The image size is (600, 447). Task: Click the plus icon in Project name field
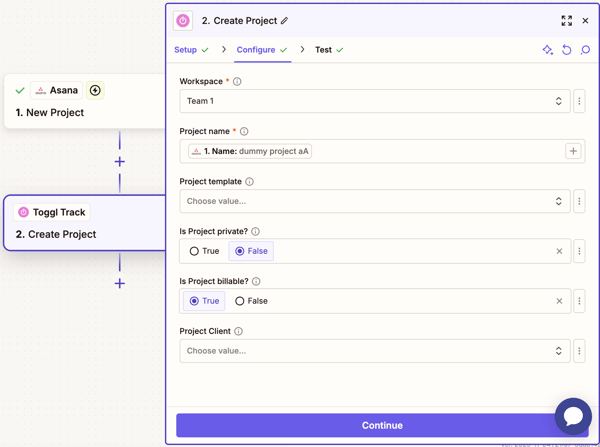click(x=573, y=151)
